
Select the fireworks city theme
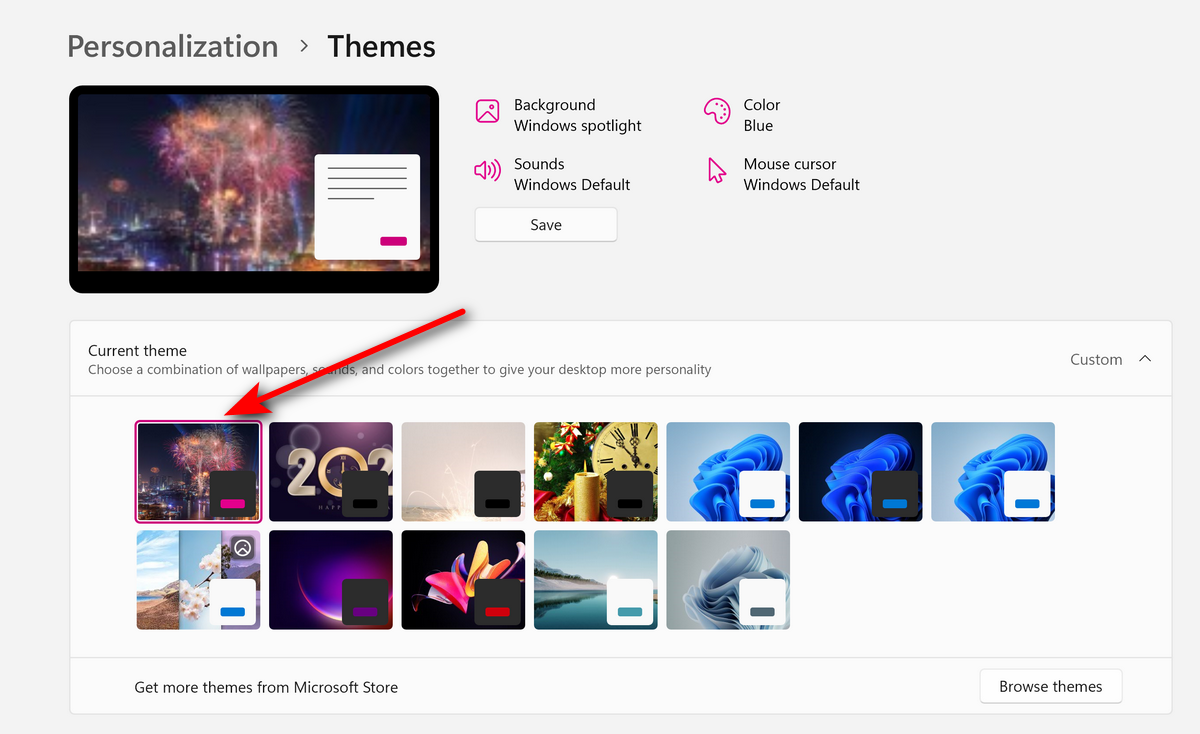(x=198, y=472)
